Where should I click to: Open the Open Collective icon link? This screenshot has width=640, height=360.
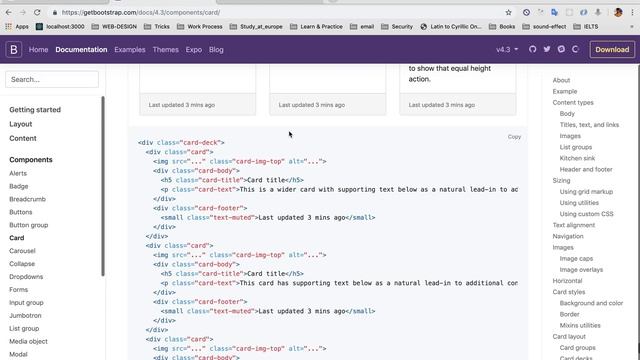coord(576,49)
